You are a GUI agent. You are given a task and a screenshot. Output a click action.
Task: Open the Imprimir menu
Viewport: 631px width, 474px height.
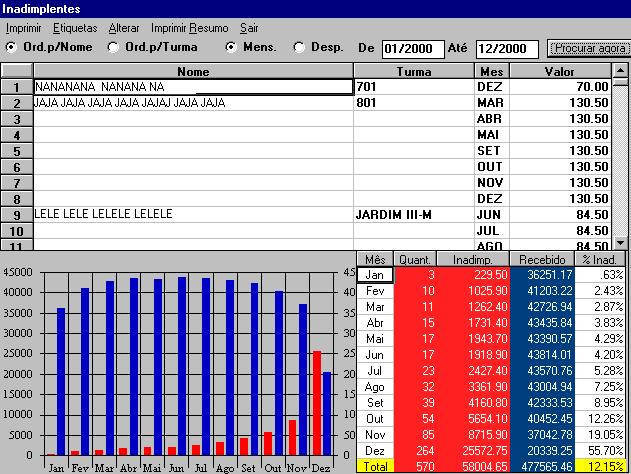[23, 28]
